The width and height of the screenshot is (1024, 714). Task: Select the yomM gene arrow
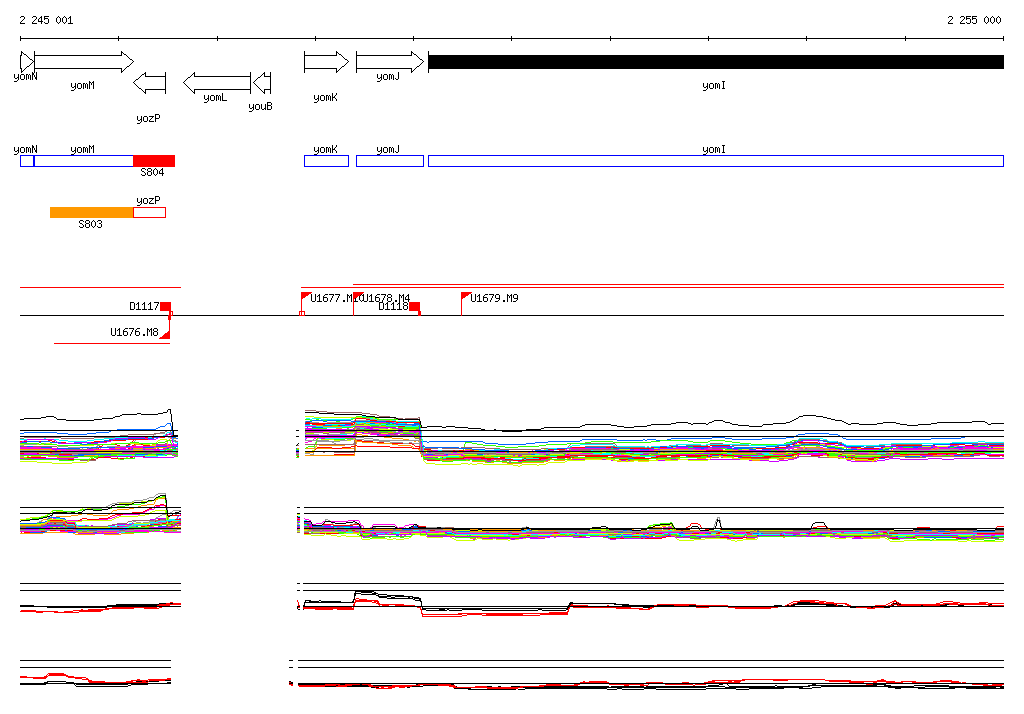coord(84,62)
